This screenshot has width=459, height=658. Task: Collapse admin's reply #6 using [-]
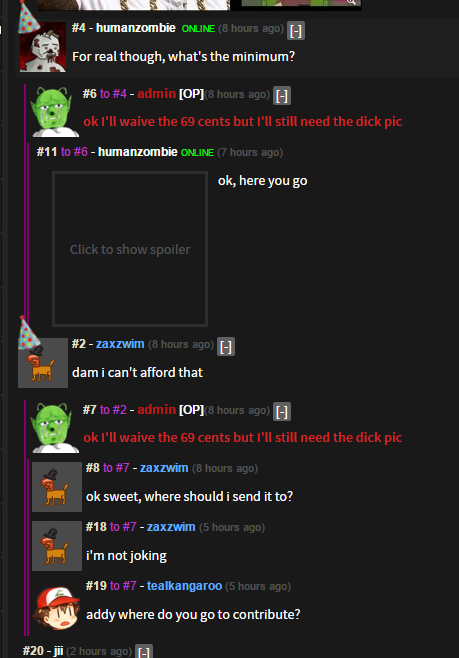(x=282, y=96)
